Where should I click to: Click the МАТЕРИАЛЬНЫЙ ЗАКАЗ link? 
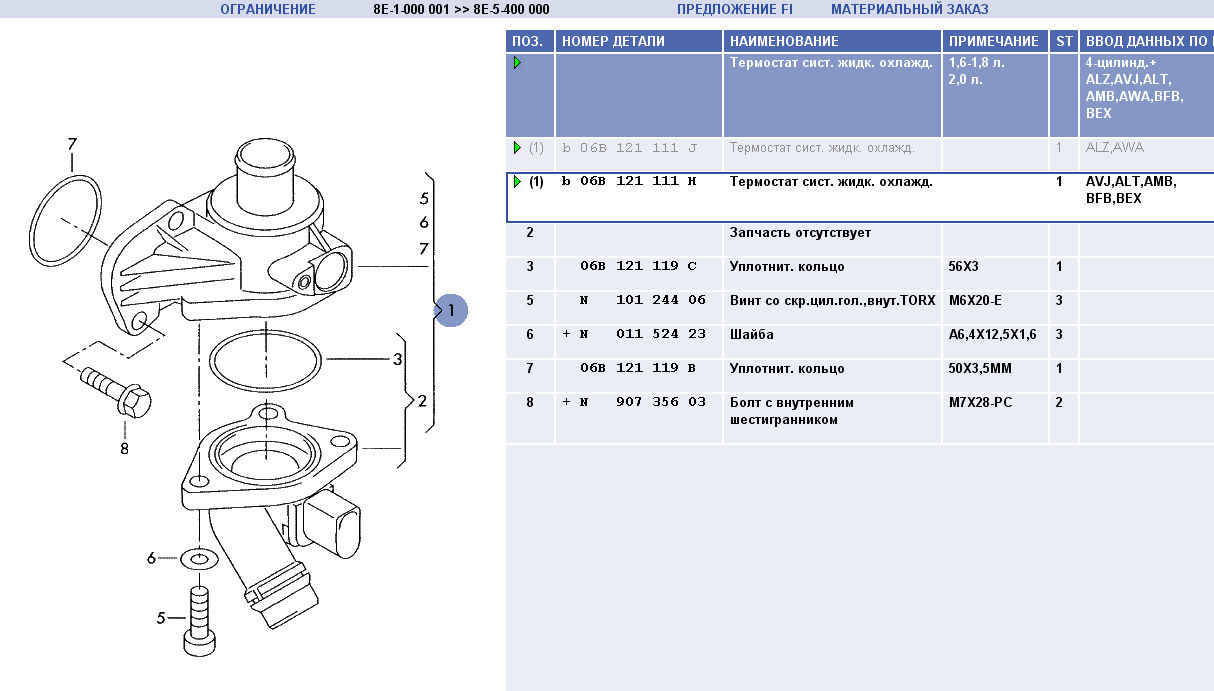(909, 9)
